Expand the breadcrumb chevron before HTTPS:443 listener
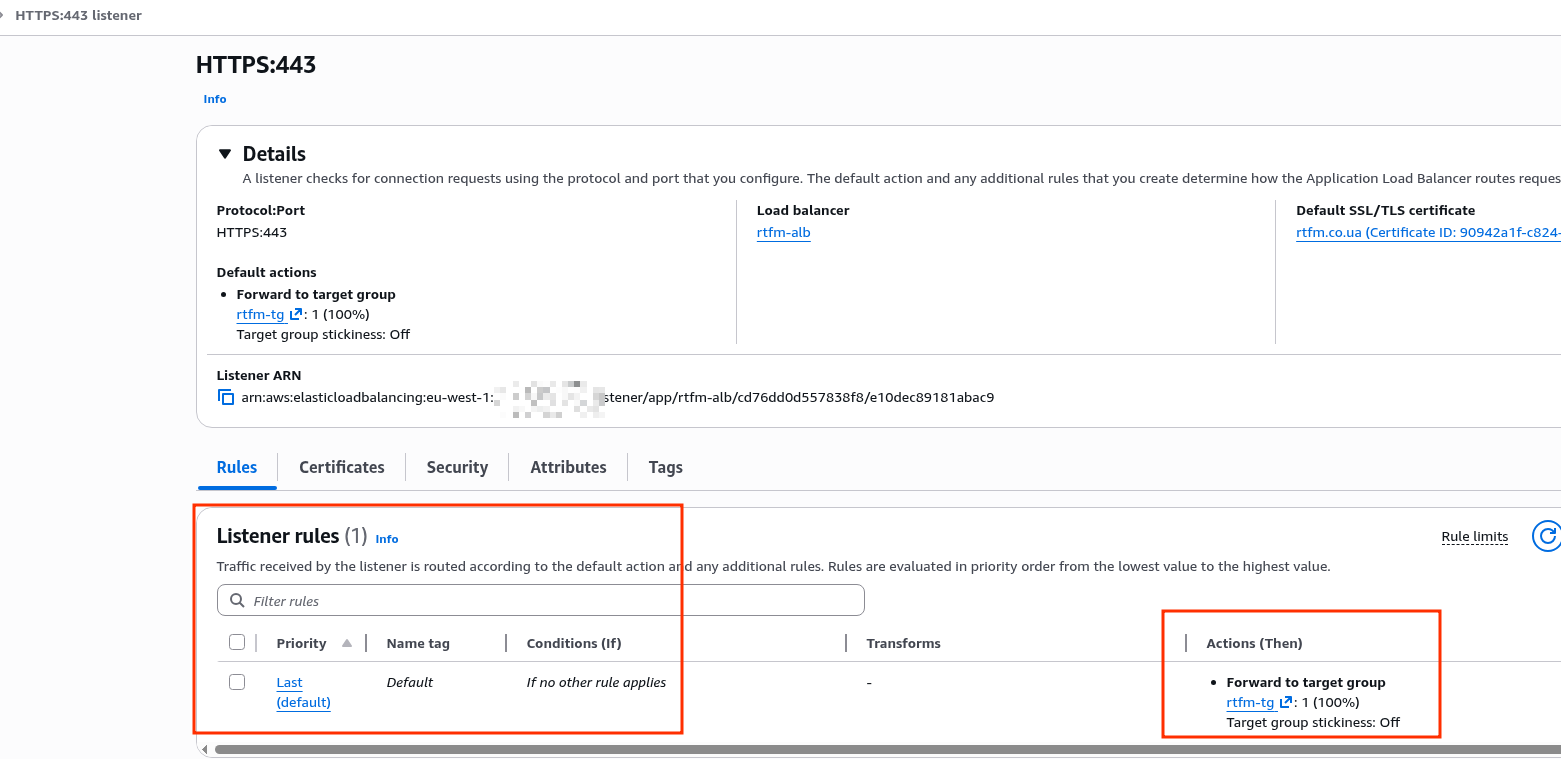Image resolution: width=1561 pixels, height=759 pixels. [x=3, y=16]
